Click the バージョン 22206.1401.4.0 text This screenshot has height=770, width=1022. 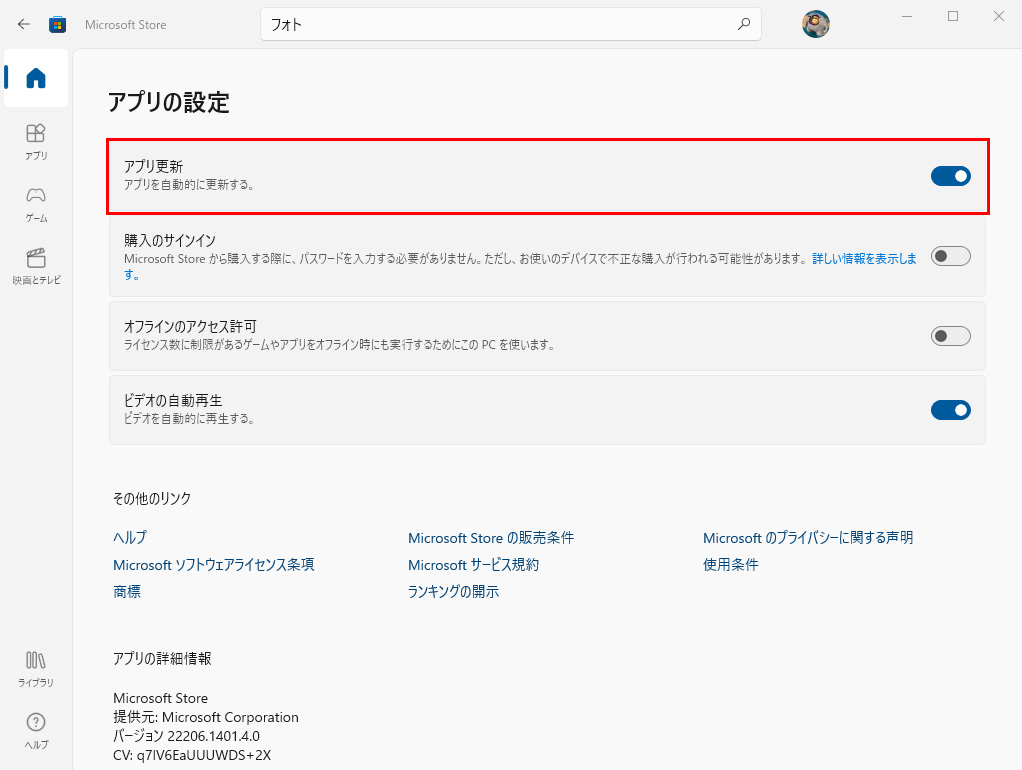(186, 736)
